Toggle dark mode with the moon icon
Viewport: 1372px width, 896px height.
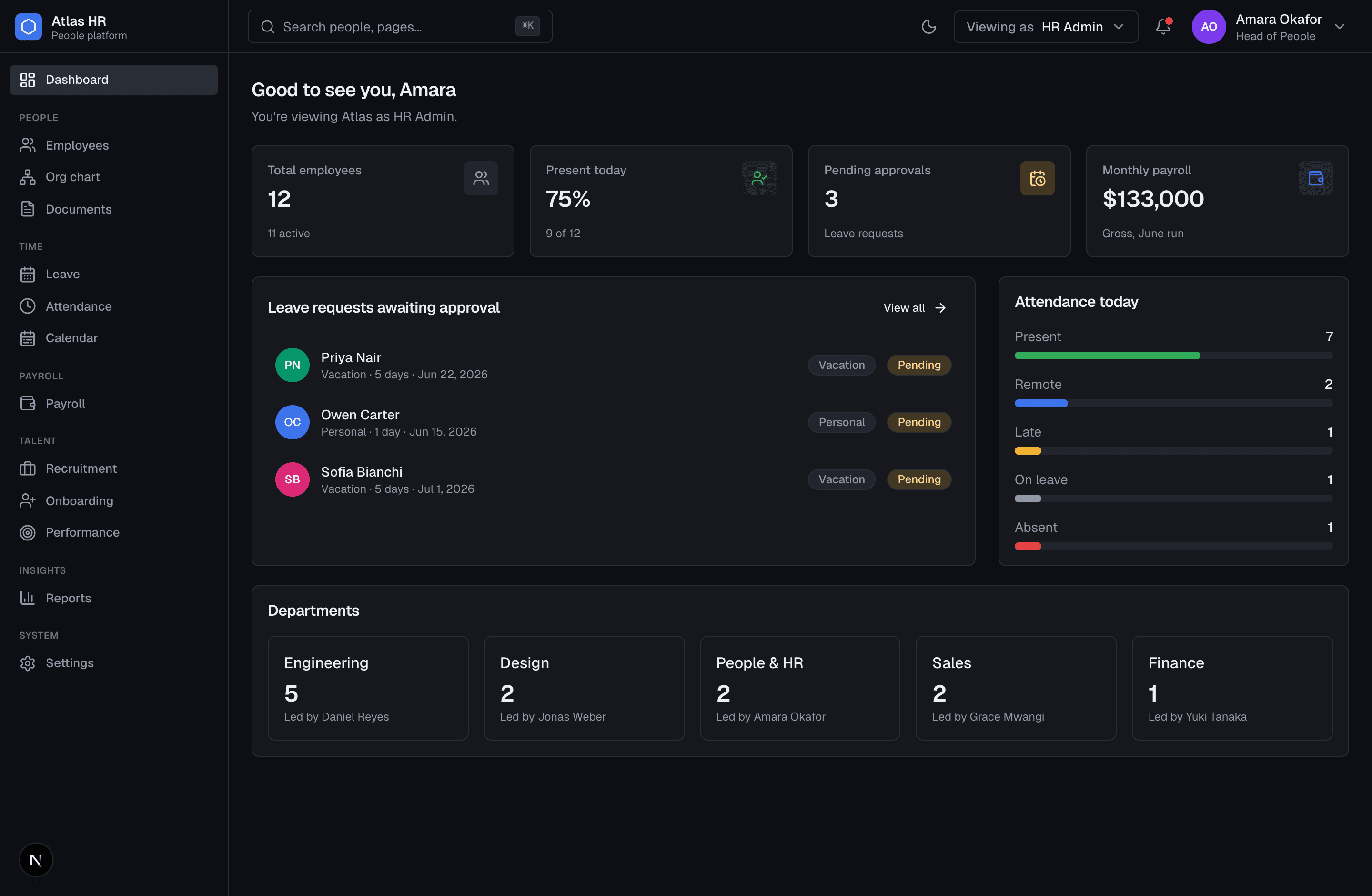click(x=928, y=27)
